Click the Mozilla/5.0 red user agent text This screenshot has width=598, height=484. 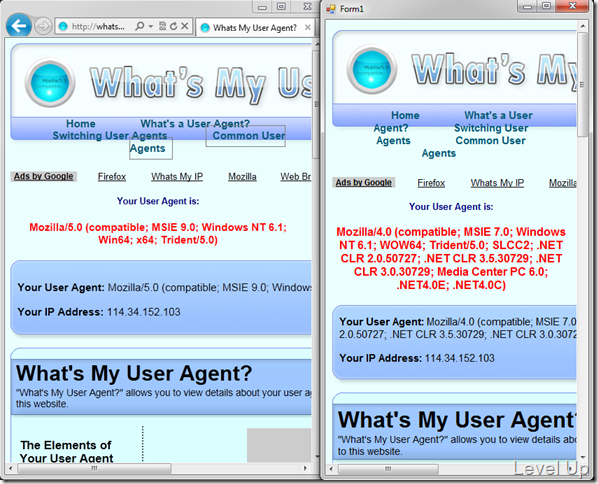158,233
